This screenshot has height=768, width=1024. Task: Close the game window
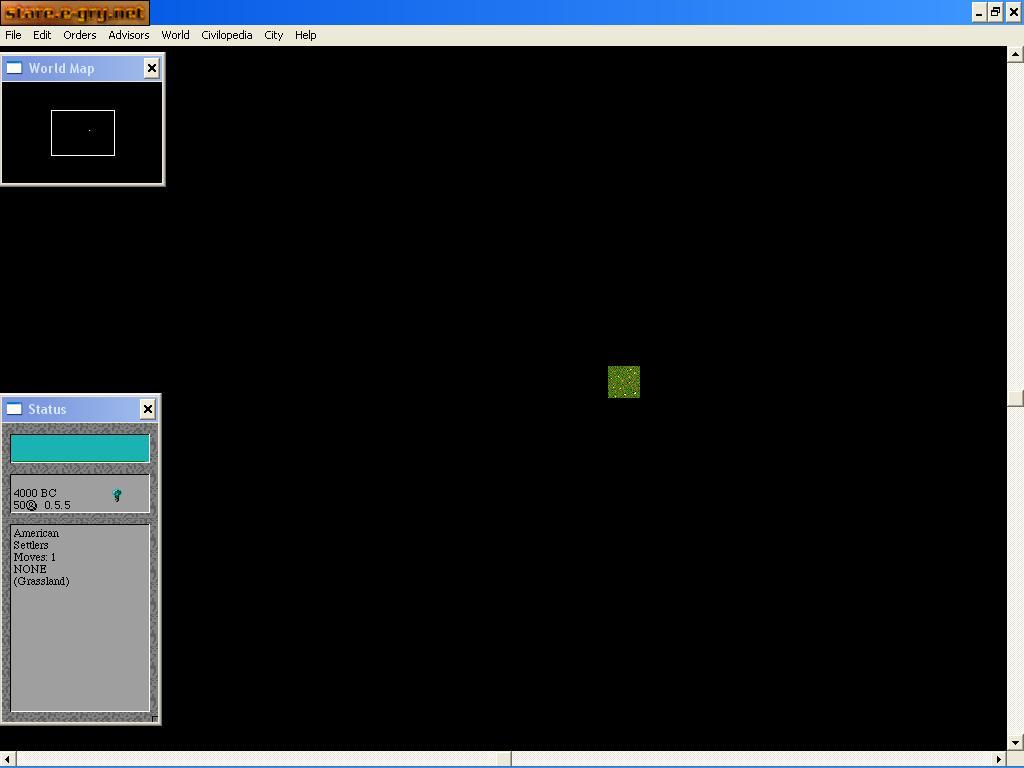[1014, 12]
